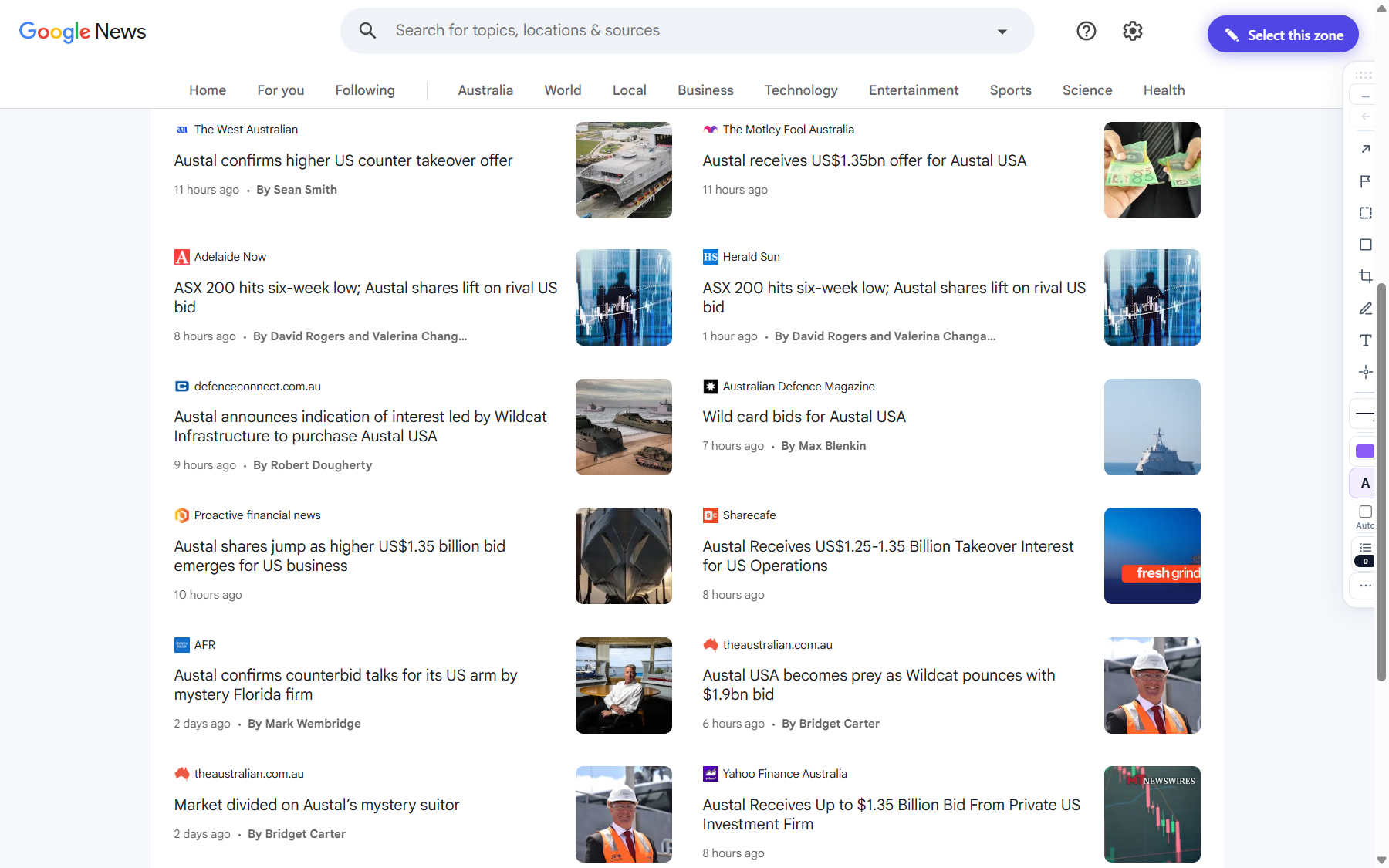Toggle the Auto checkbox in annotation toolbar
The image size is (1389, 868).
pyautogui.click(x=1365, y=512)
